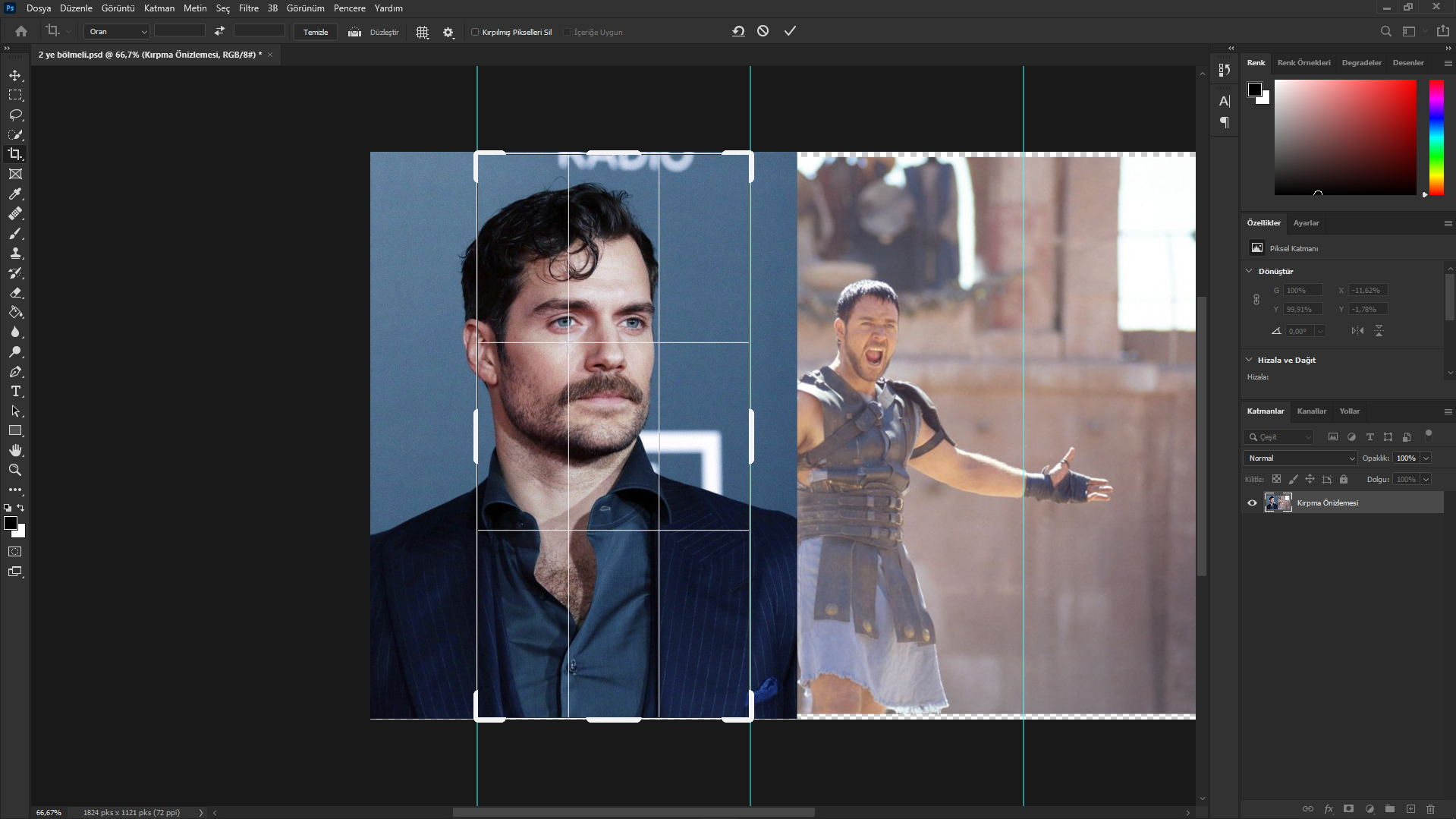1456x819 pixels.
Task: Collapse the Dönüştür section
Action: (1250, 271)
